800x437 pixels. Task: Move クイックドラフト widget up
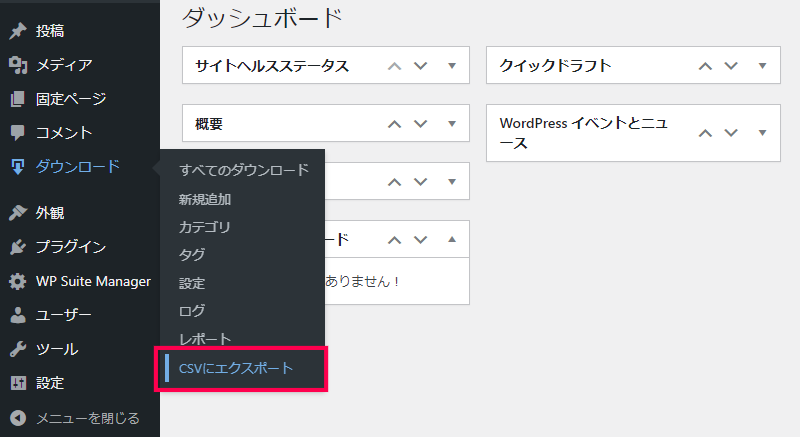pyautogui.click(x=705, y=66)
